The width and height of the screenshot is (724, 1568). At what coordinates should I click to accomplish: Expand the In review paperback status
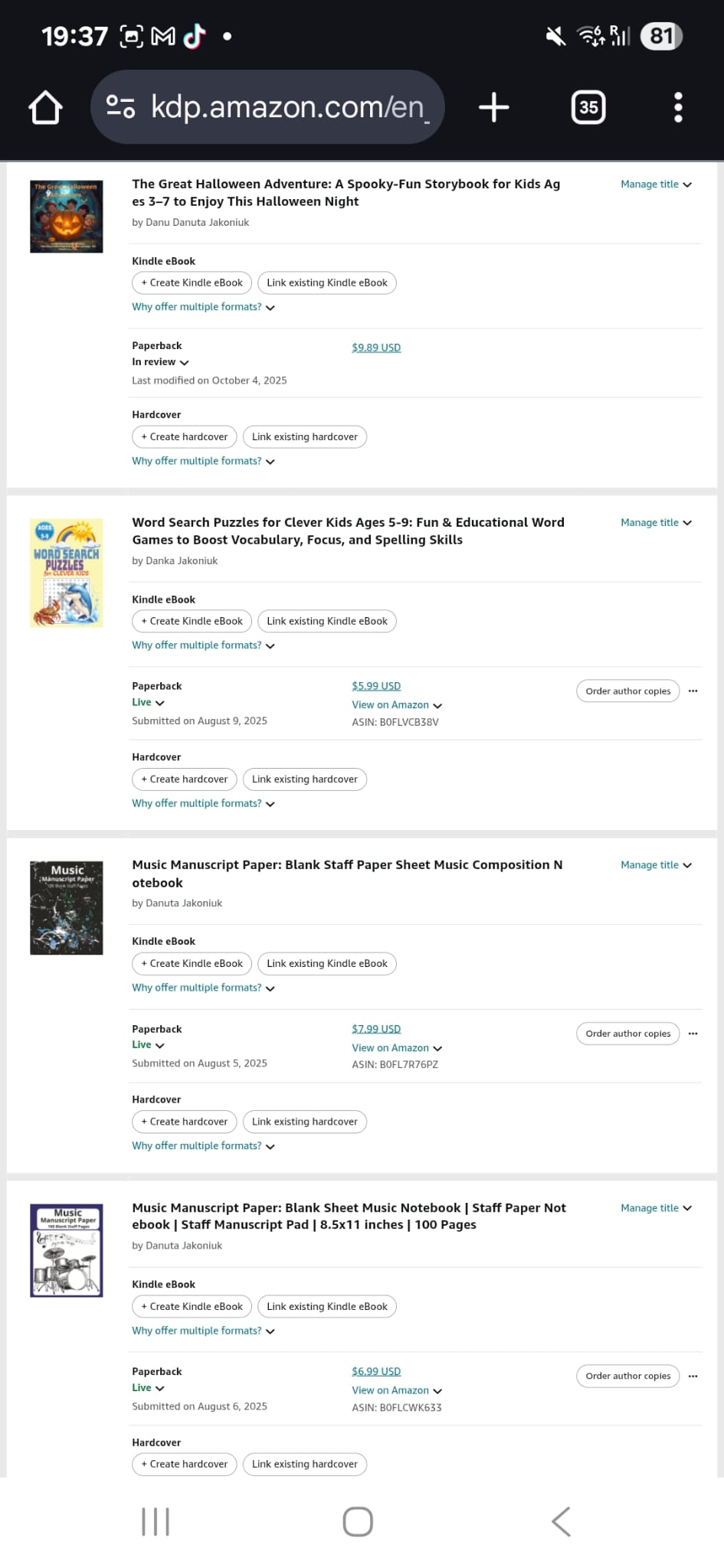(160, 362)
